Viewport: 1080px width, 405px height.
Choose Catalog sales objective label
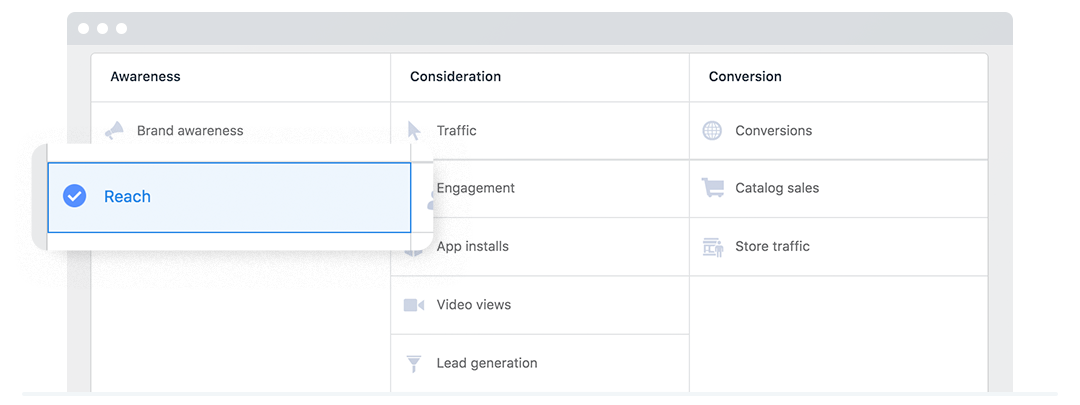(x=777, y=188)
